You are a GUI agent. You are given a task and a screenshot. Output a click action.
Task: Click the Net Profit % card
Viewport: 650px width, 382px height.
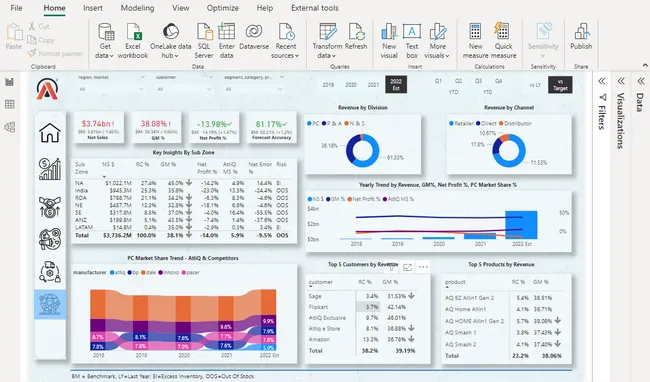click(214, 128)
